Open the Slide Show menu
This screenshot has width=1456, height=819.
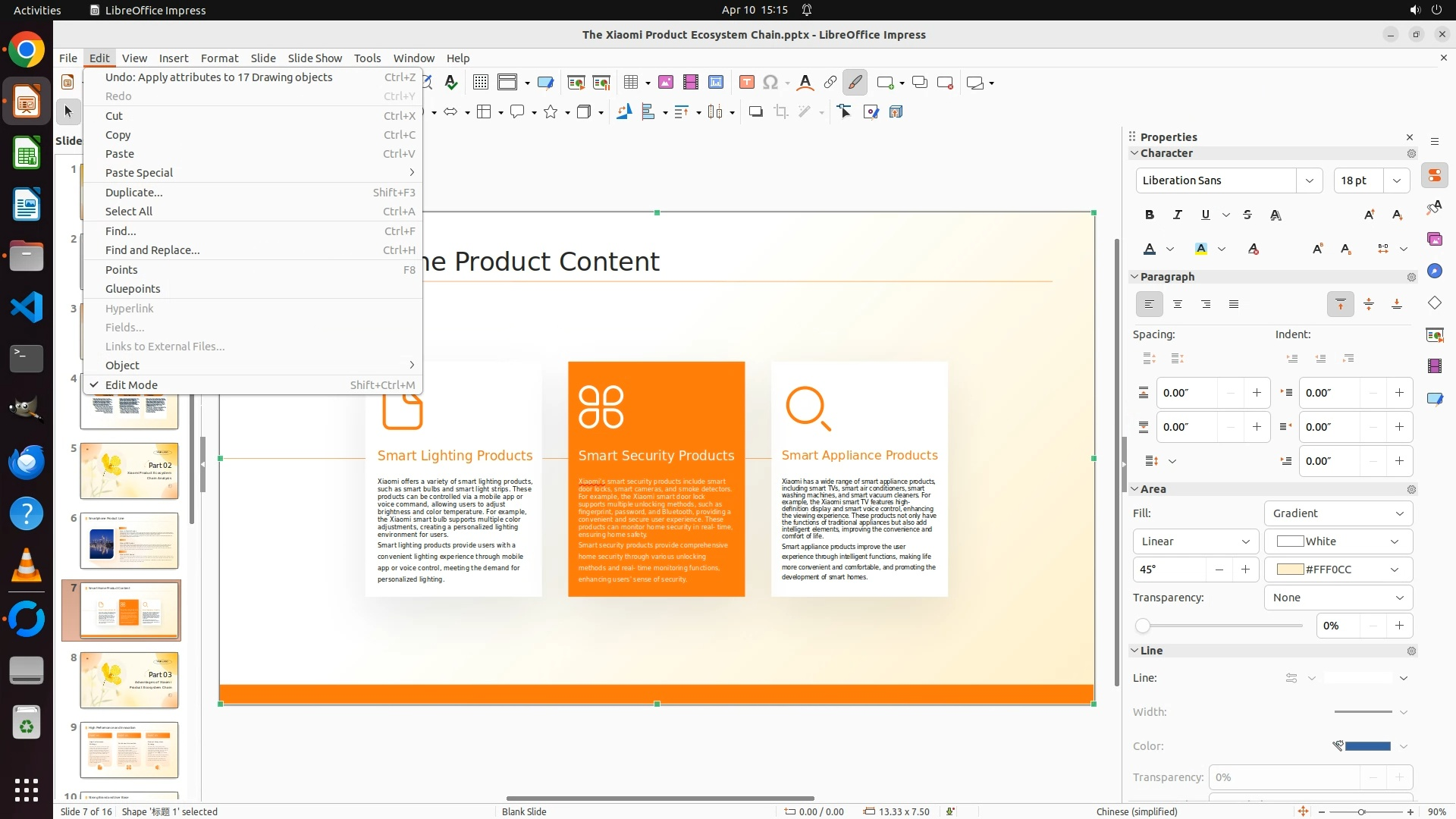click(x=315, y=58)
